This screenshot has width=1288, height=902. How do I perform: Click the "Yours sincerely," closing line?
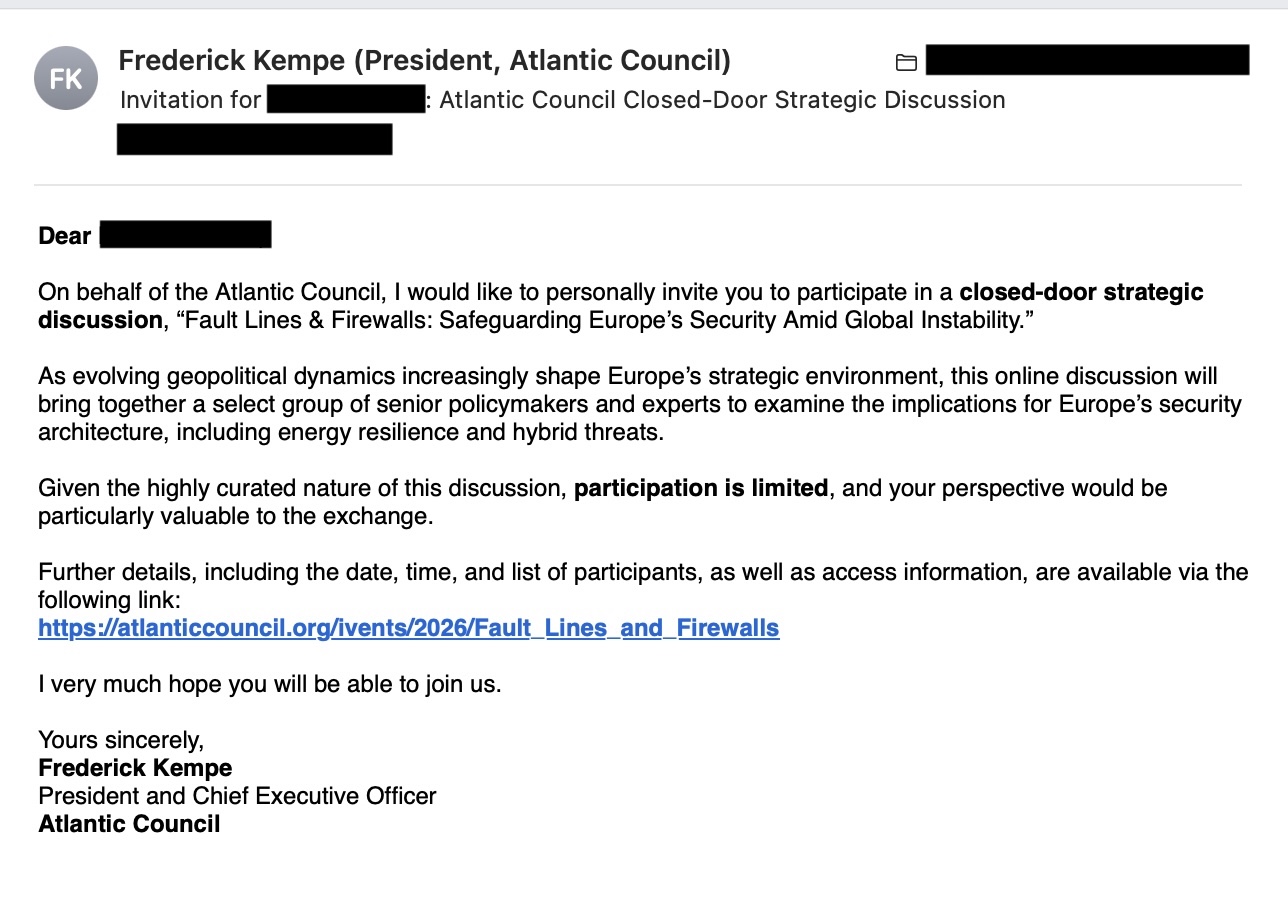point(121,740)
